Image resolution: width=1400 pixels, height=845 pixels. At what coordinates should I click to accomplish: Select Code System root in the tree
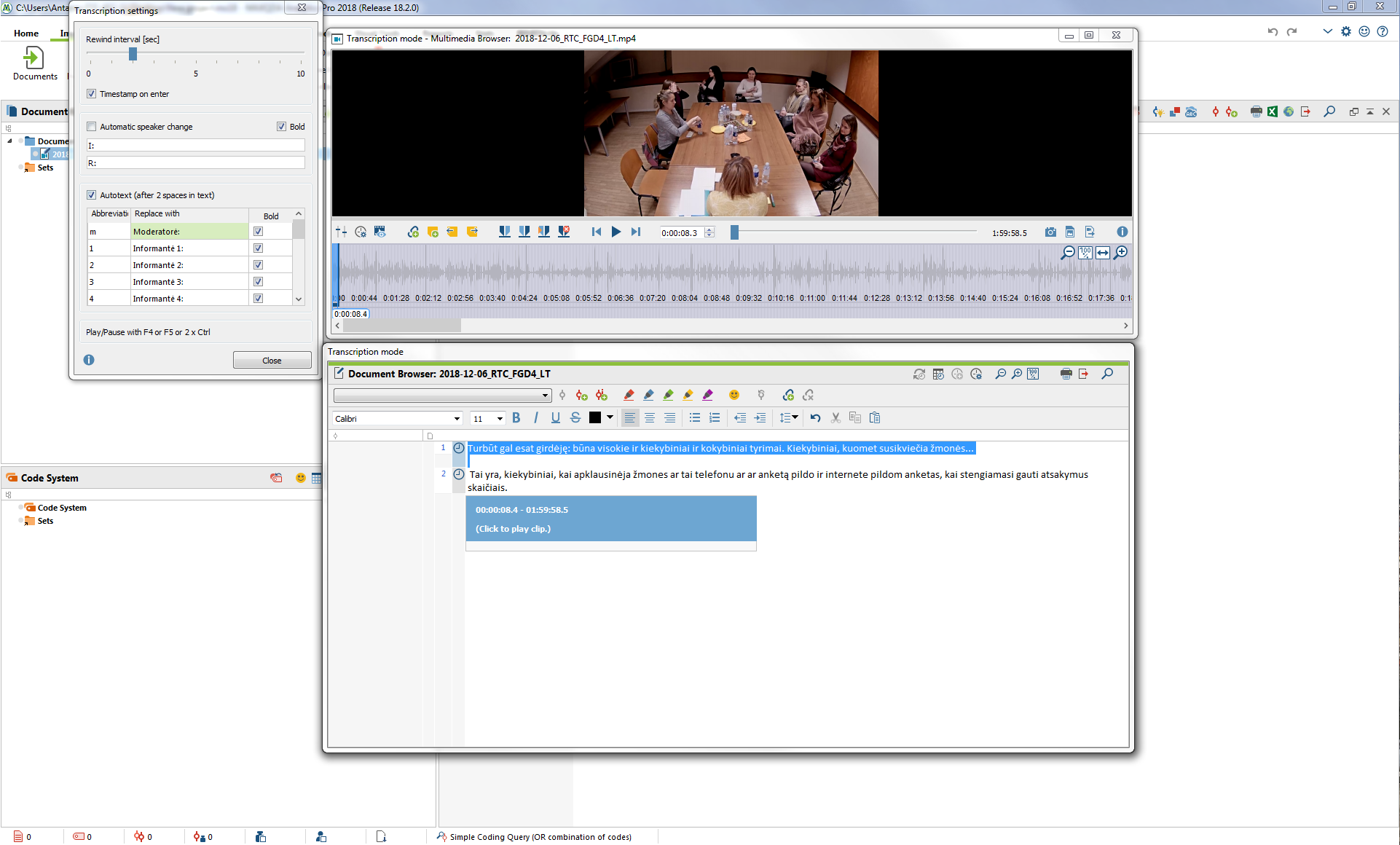[62, 508]
